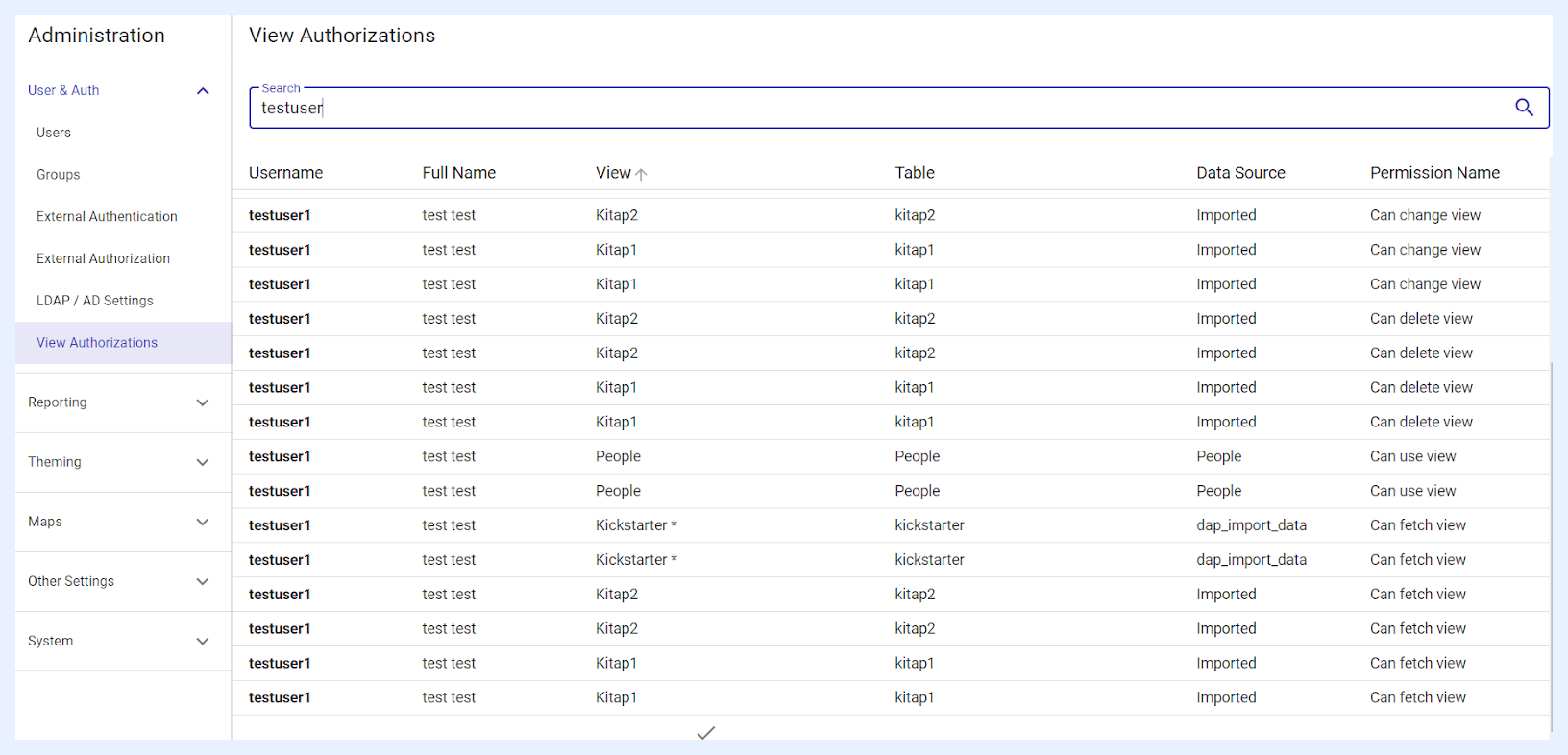Sort by Table column header
The width and height of the screenshot is (1568, 755).
(x=915, y=173)
